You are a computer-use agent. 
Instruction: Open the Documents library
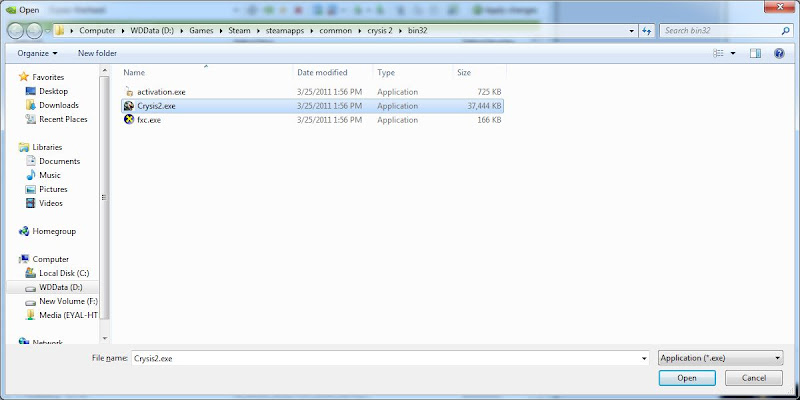pyautogui.click(x=59, y=161)
